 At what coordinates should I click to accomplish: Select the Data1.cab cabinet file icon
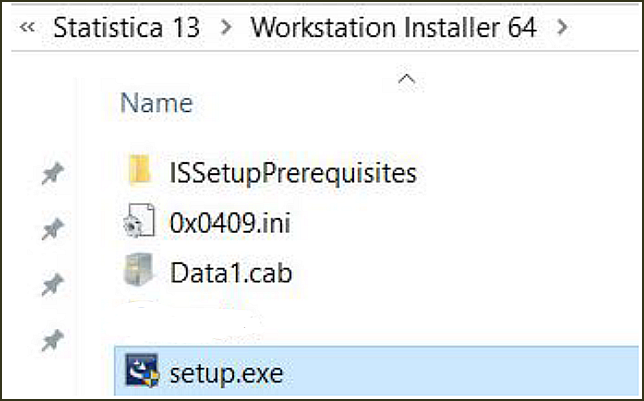click(139, 270)
